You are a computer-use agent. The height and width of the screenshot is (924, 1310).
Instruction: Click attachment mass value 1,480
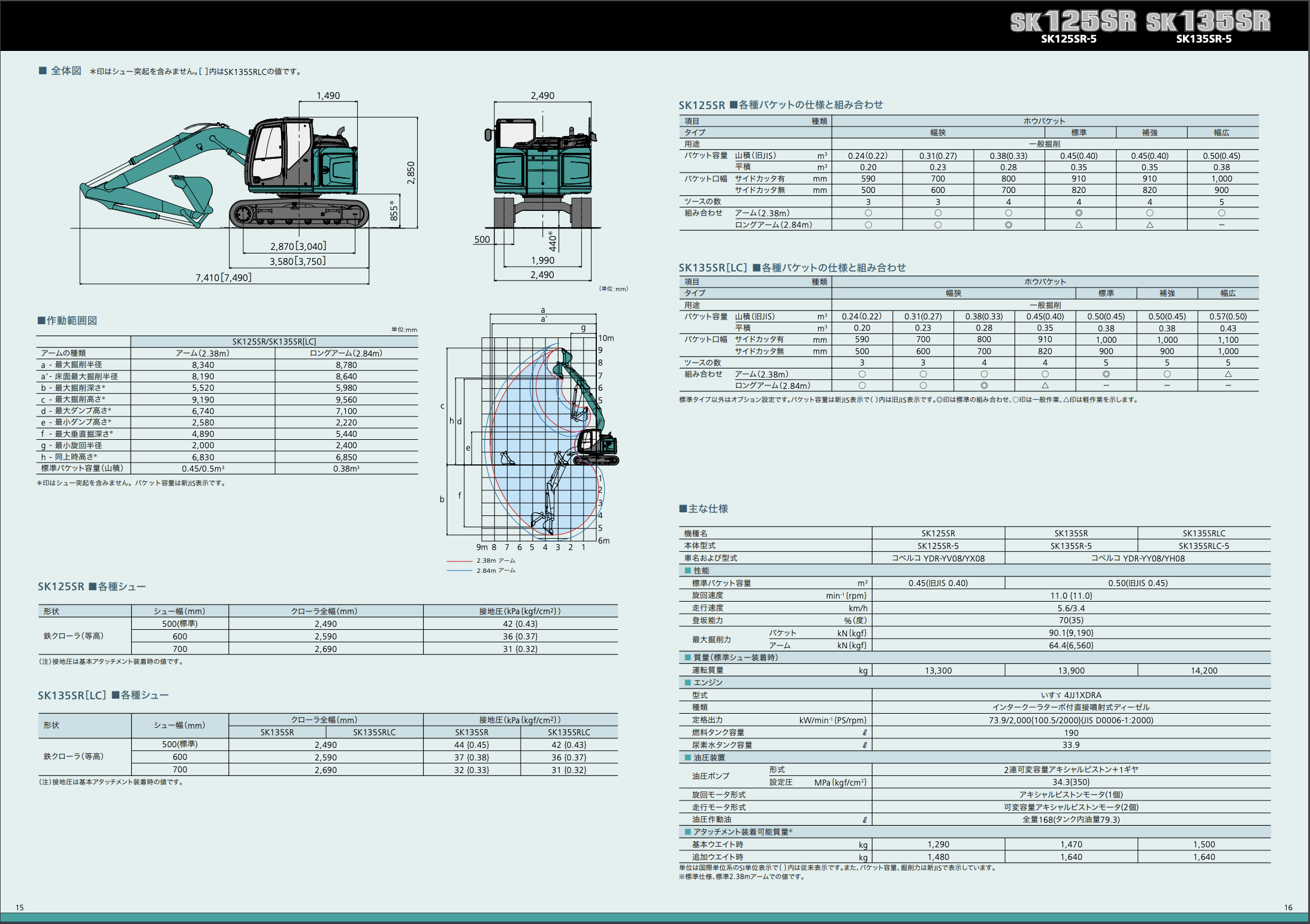coord(938,857)
